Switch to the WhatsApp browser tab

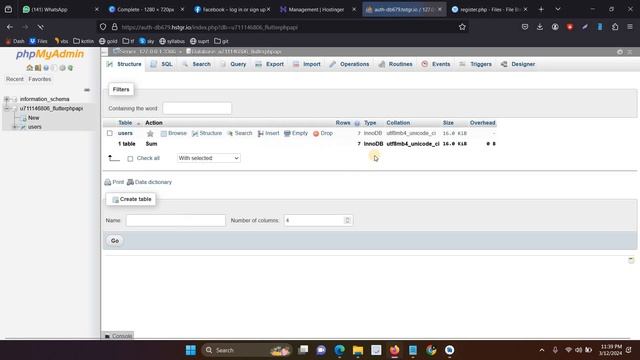click(x=61, y=9)
